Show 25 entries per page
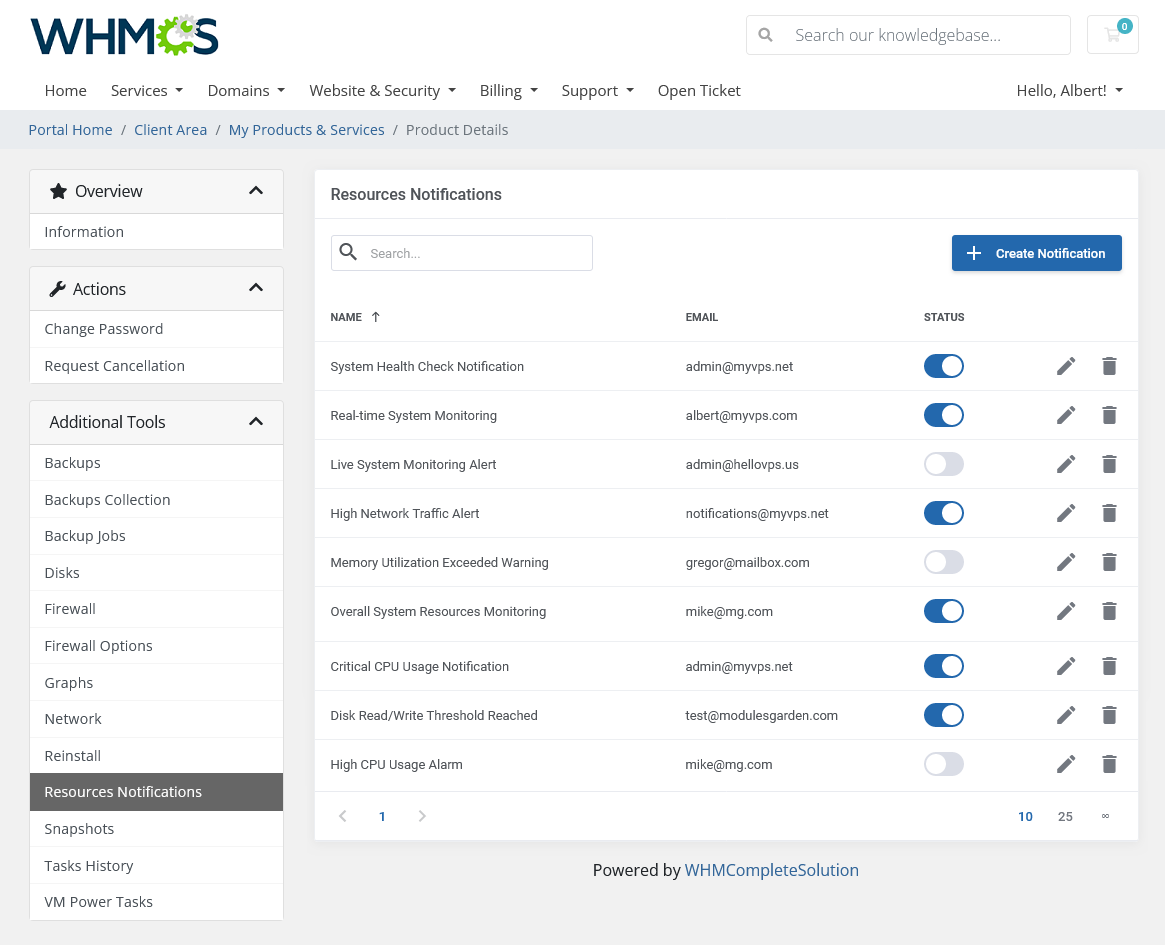The image size is (1165, 945). tap(1065, 816)
